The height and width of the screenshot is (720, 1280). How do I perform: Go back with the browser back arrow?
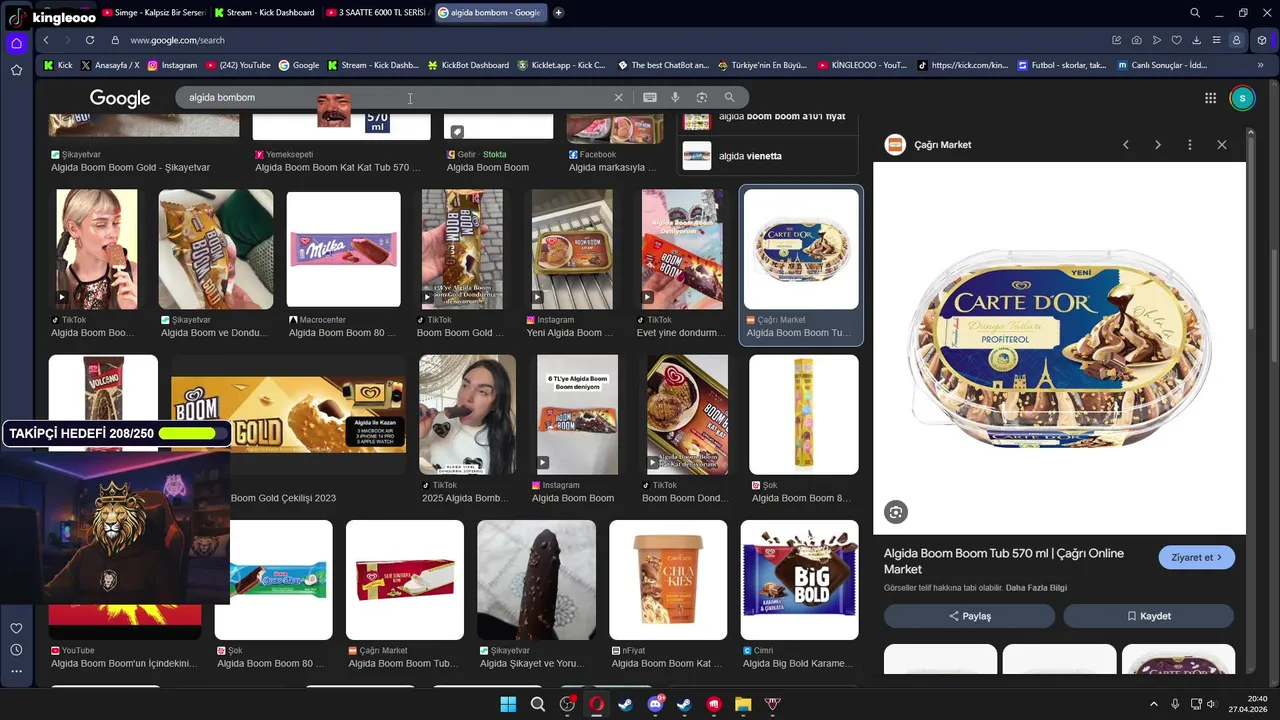click(46, 40)
